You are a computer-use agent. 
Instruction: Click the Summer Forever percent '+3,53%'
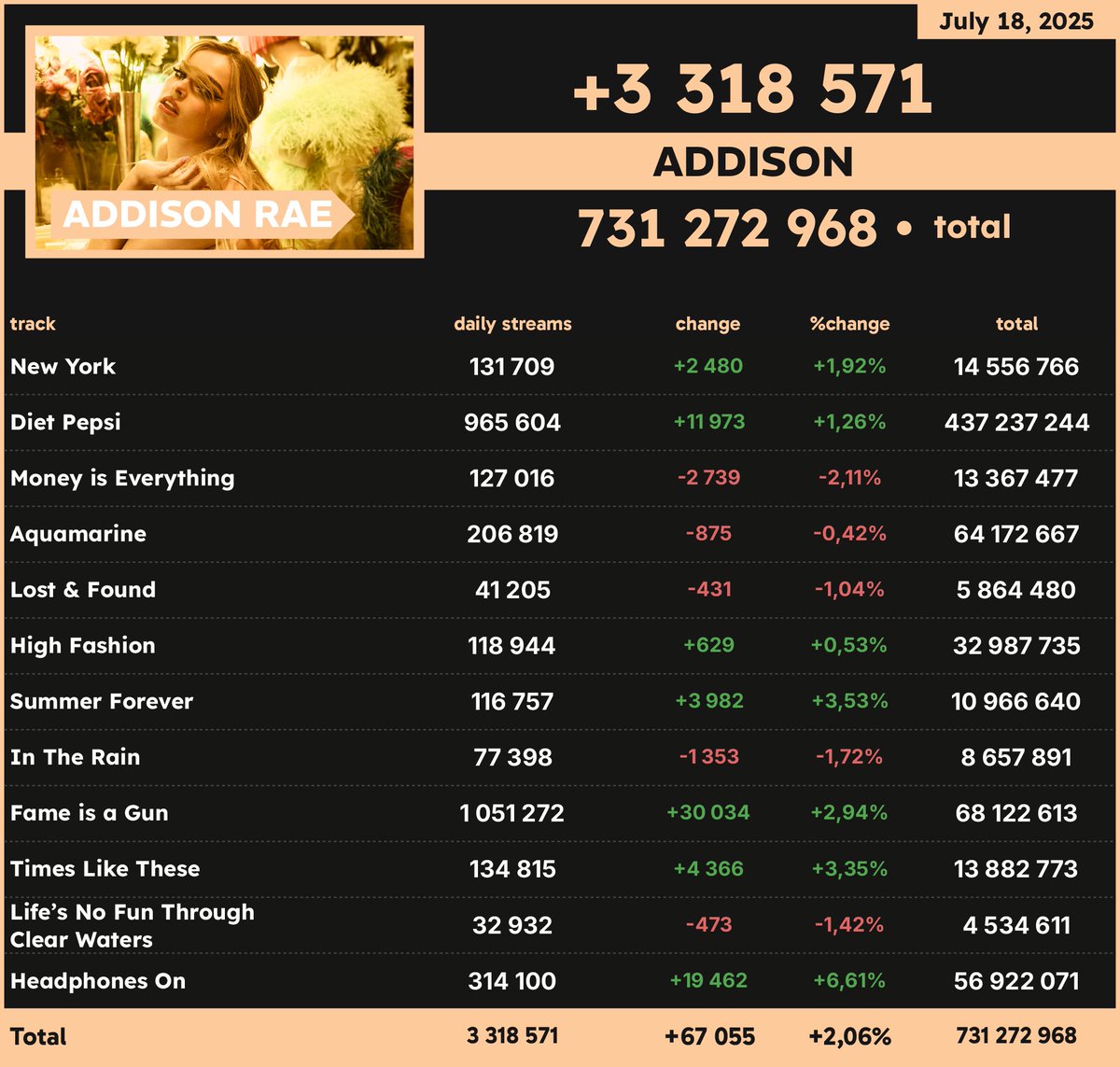[x=849, y=701]
